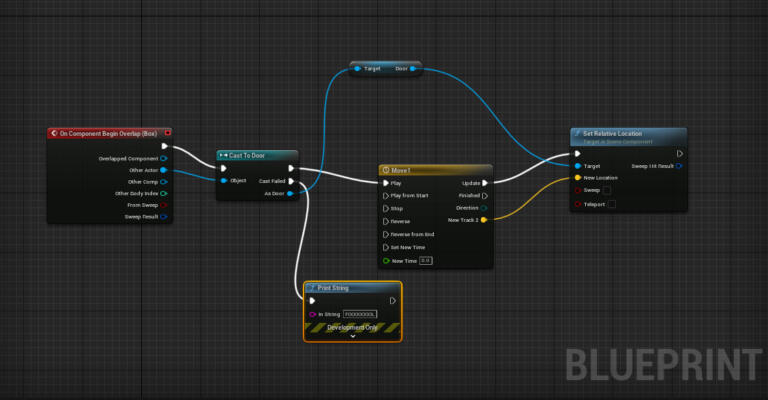Click the As Door output pin
Screen dimensions: 768x400
coord(290,193)
